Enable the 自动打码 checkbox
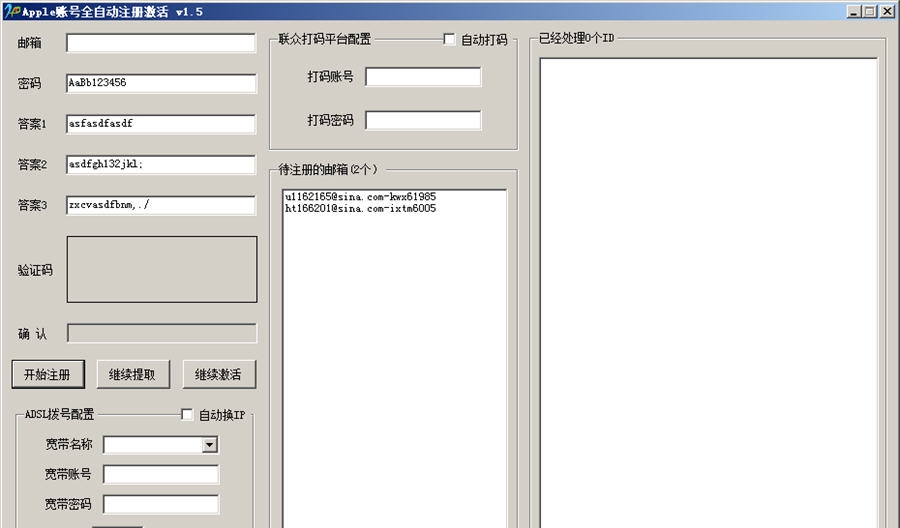900x528 pixels. pyautogui.click(x=449, y=39)
